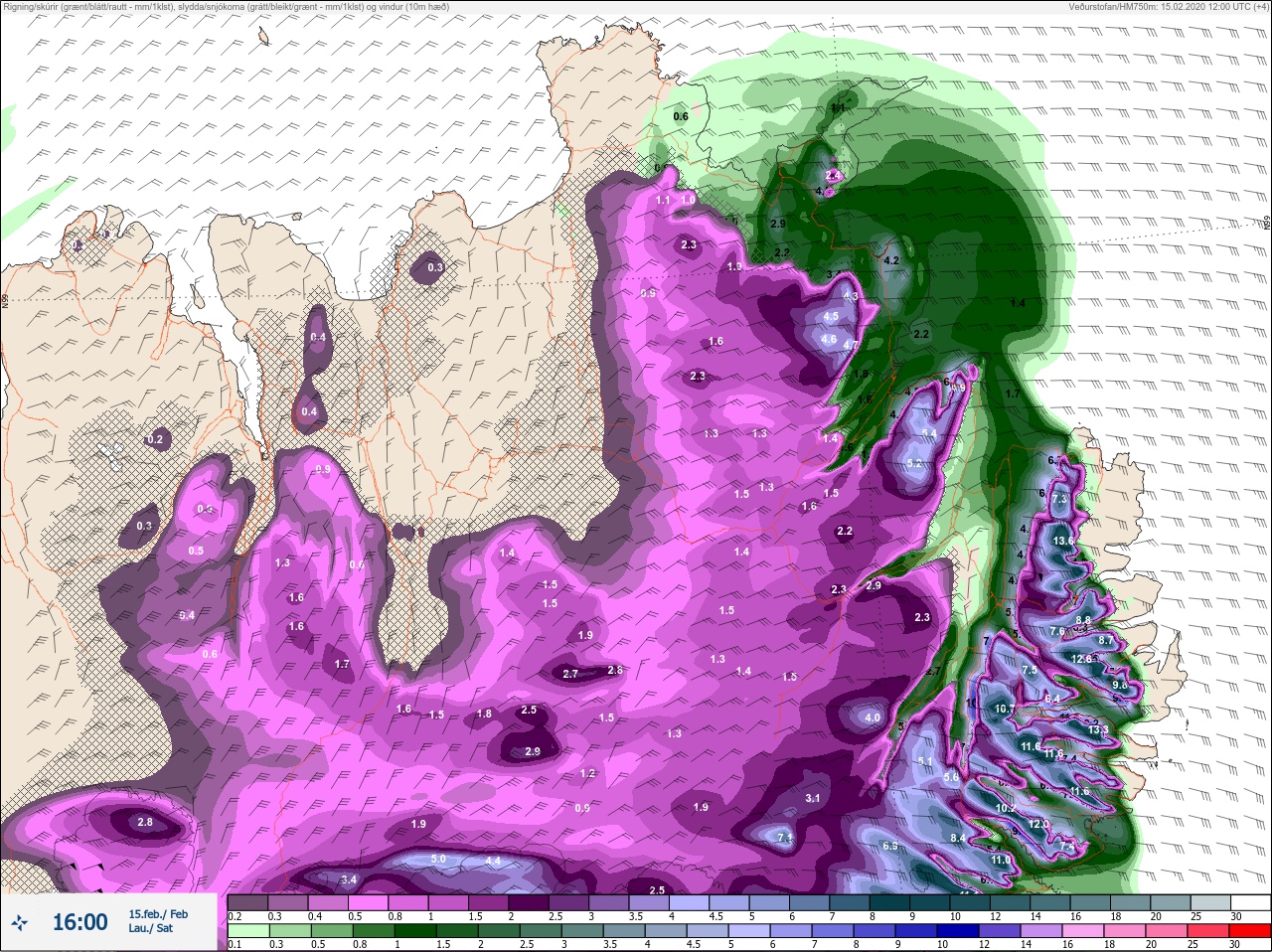Pick the bright pink 0.5 swatch in upper legend

pyautogui.click(x=368, y=902)
